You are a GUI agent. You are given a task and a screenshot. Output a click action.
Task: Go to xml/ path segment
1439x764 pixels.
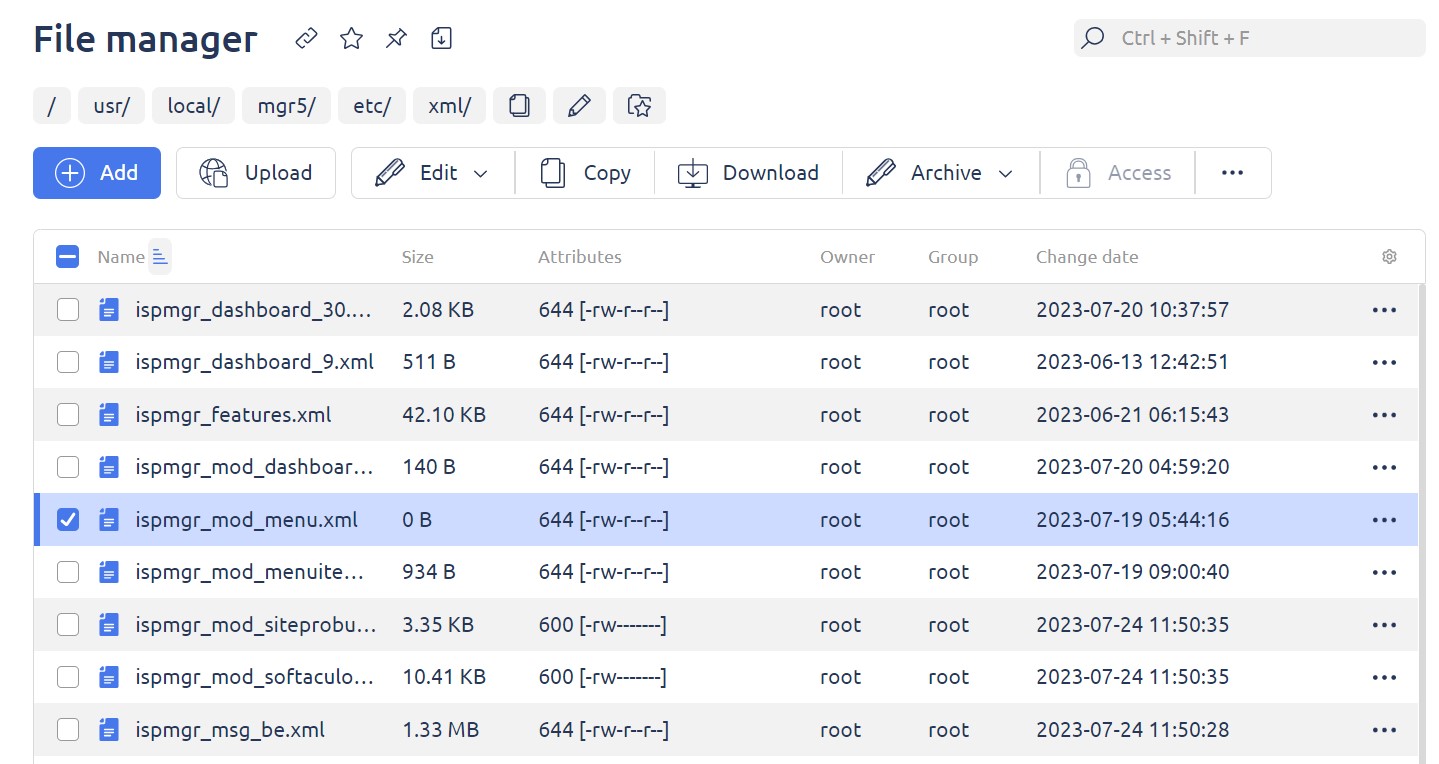449,105
